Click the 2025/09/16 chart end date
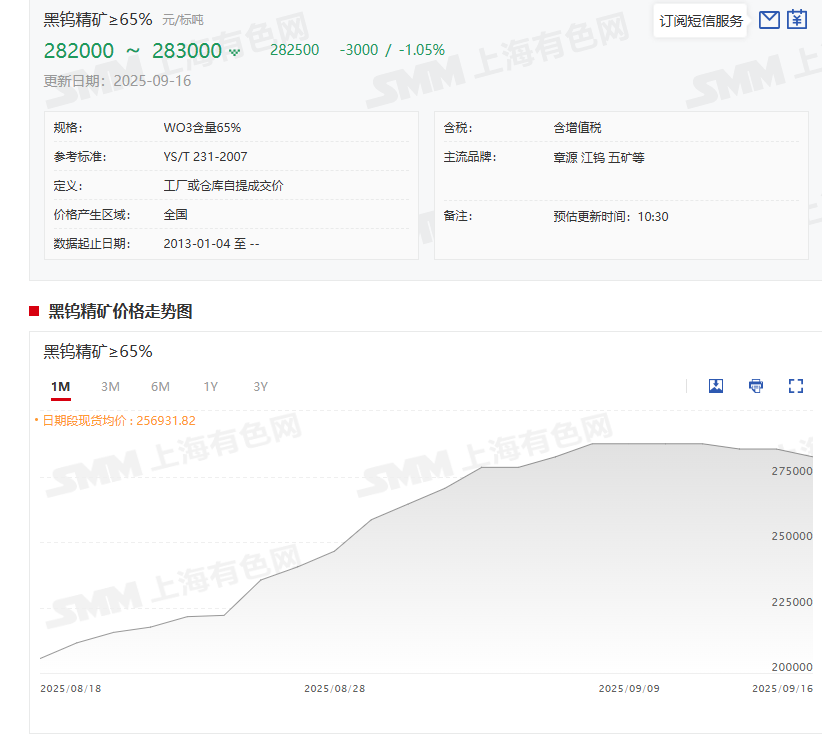 [x=782, y=689]
